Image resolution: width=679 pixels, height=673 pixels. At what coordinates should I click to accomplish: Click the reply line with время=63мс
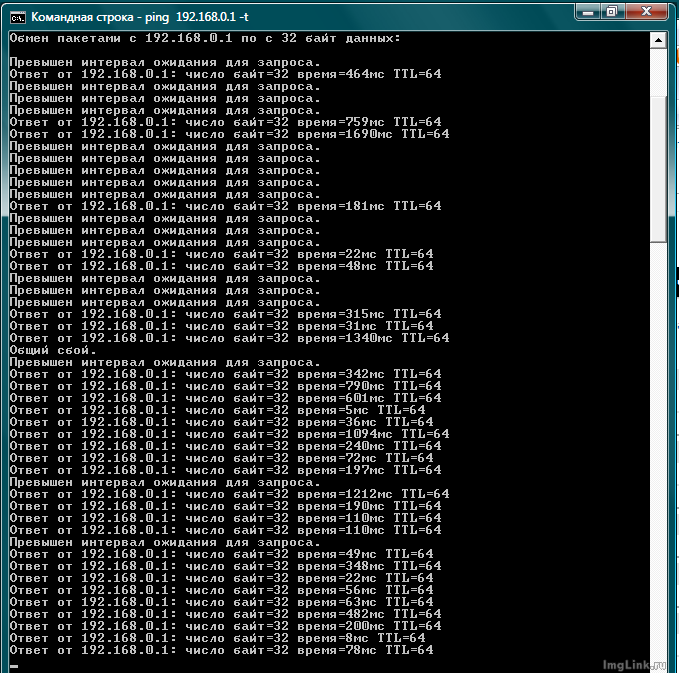(222, 602)
